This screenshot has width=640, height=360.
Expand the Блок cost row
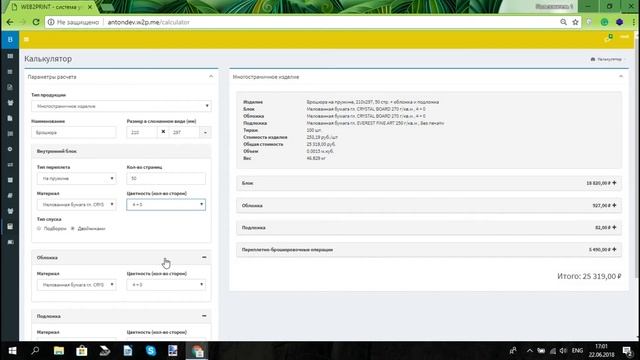point(429,183)
